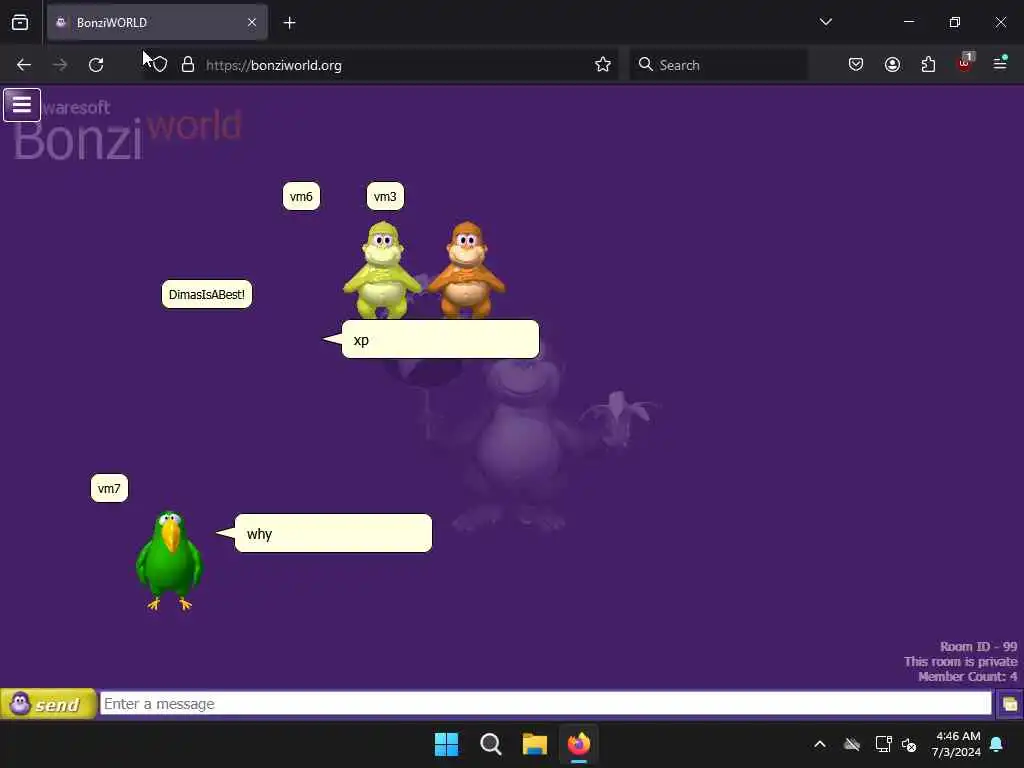
Task: Click the vm7 name tag
Action: tap(109, 488)
